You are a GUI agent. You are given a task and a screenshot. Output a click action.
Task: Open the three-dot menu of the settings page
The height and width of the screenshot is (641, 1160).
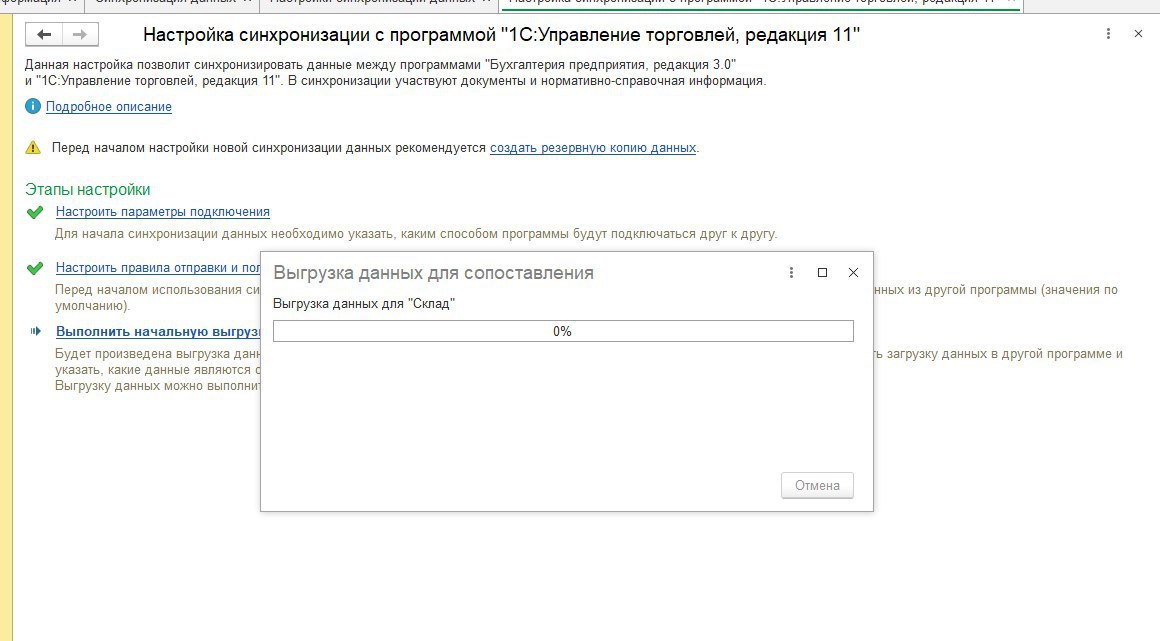(x=1108, y=34)
